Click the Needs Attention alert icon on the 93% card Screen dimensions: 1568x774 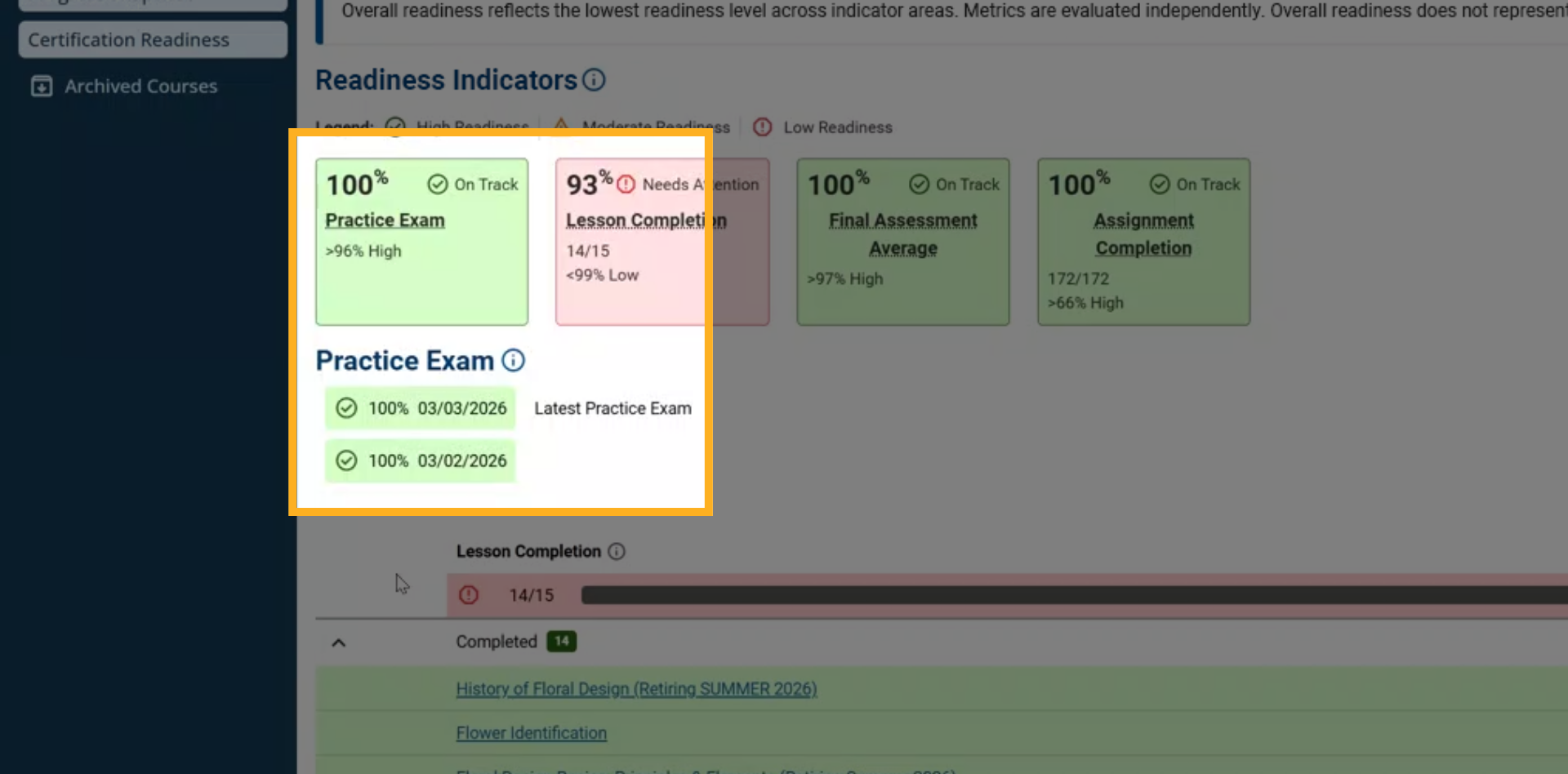[x=626, y=185]
